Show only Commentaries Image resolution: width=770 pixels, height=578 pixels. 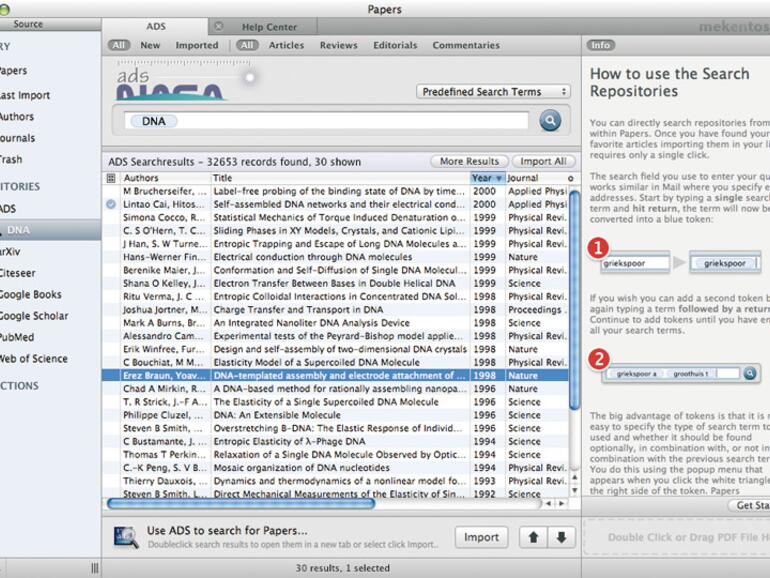coord(466,45)
